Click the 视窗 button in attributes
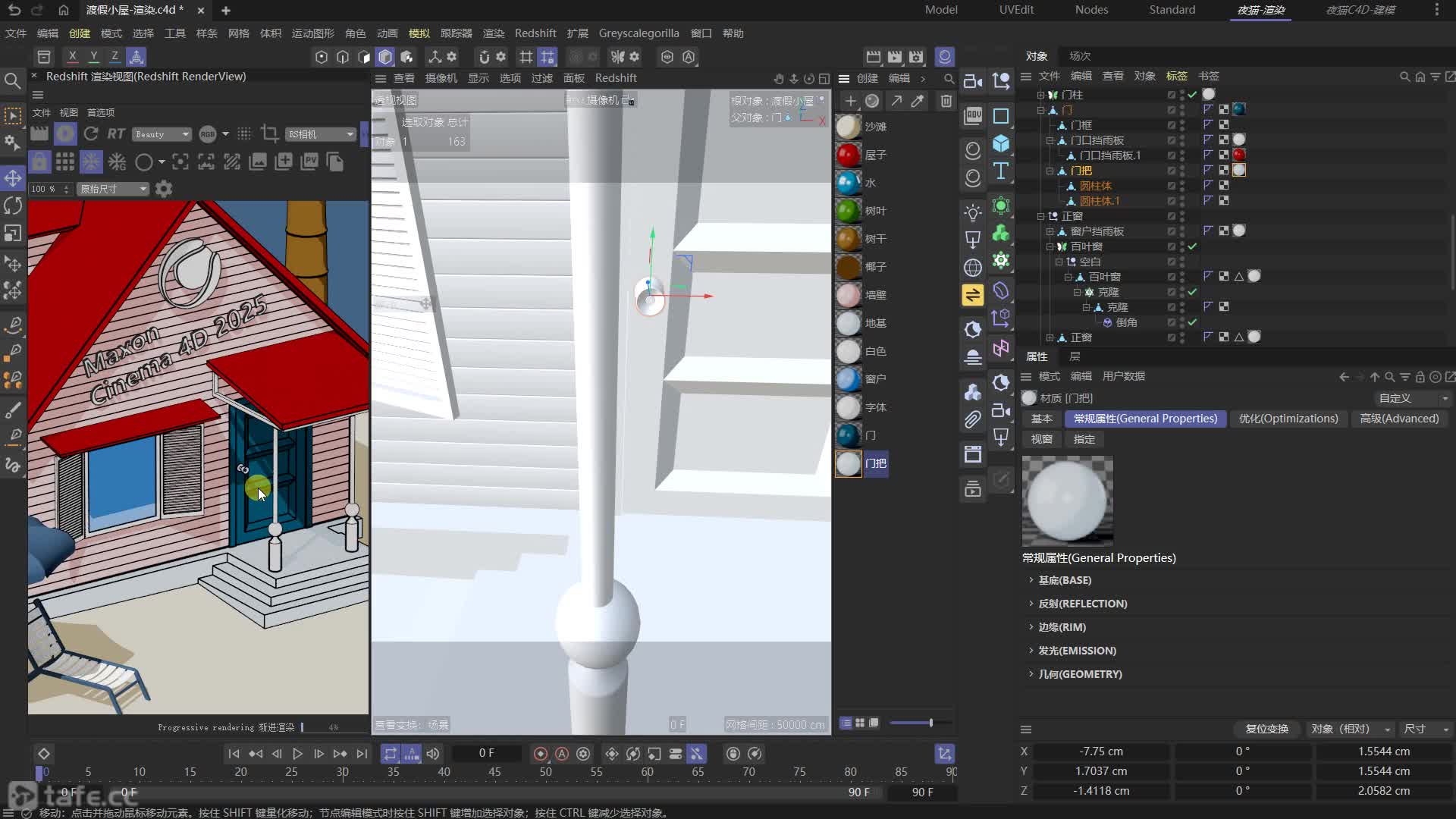The width and height of the screenshot is (1456, 819). (1041, 439)
